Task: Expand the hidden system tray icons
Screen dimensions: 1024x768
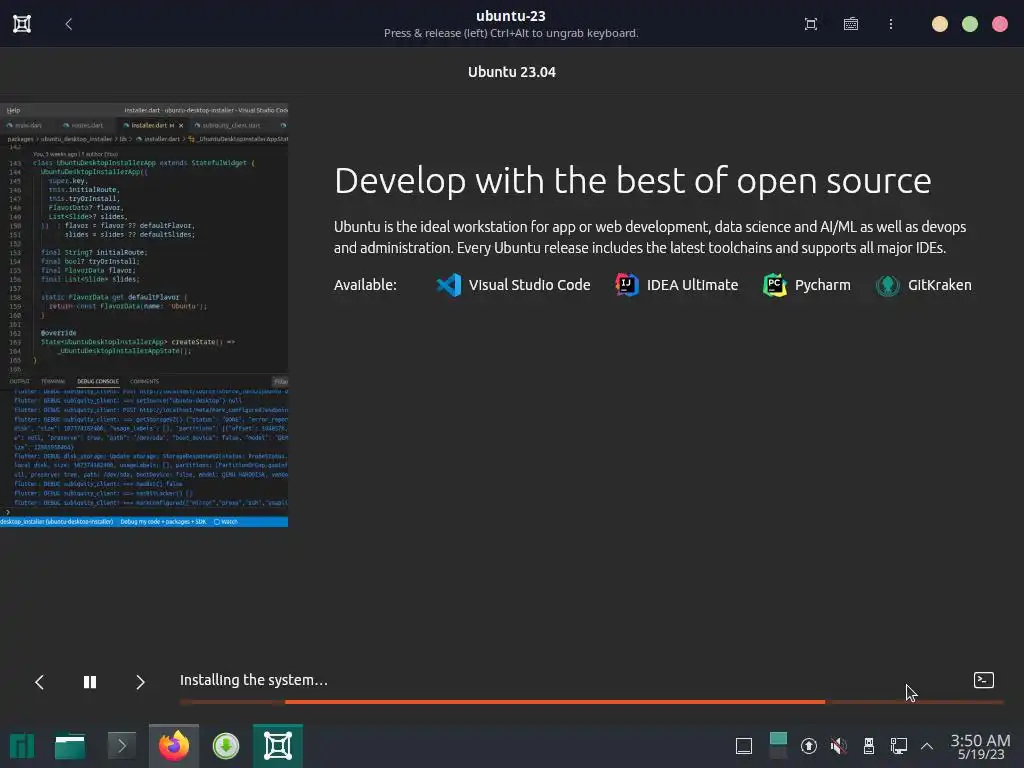Action: point(927,746)
